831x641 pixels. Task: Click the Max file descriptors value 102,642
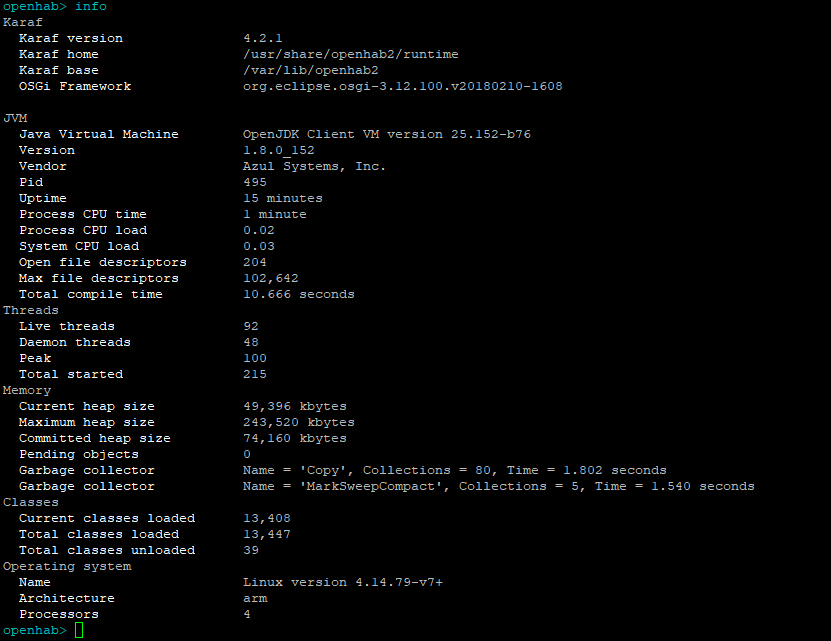[x=271, y=278]
